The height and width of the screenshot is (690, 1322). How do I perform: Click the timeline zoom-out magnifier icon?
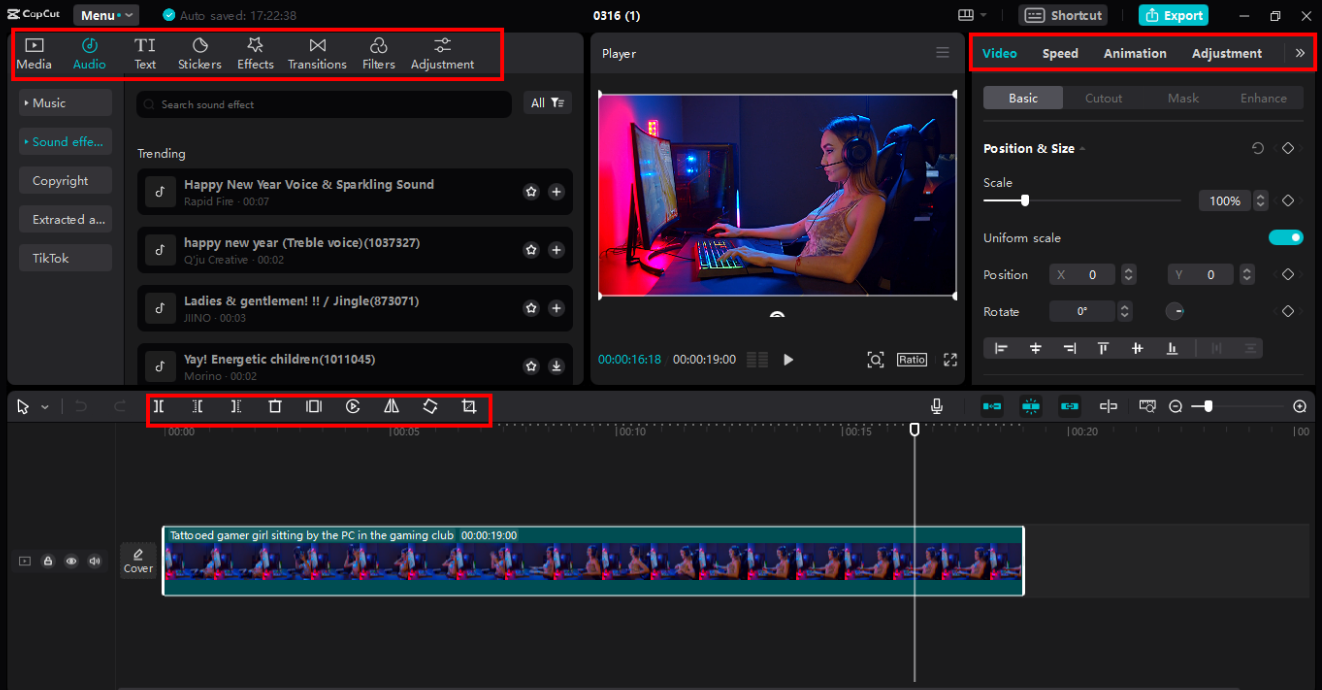(1176, 406)
